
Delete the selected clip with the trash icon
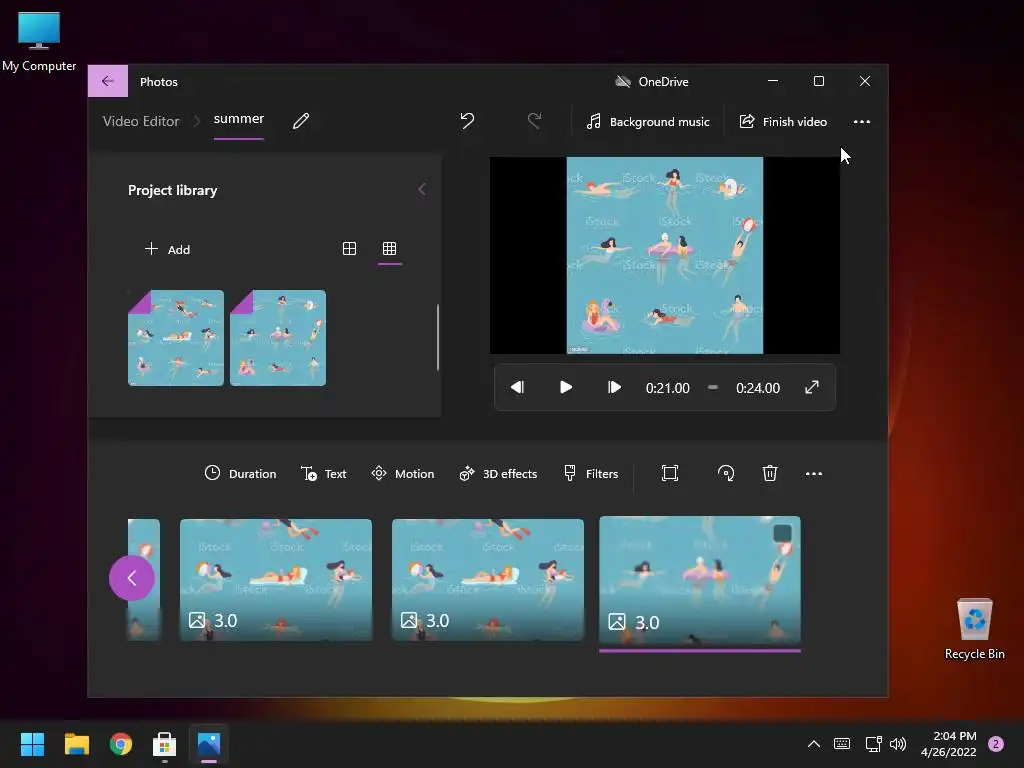(x=770, y=473)
